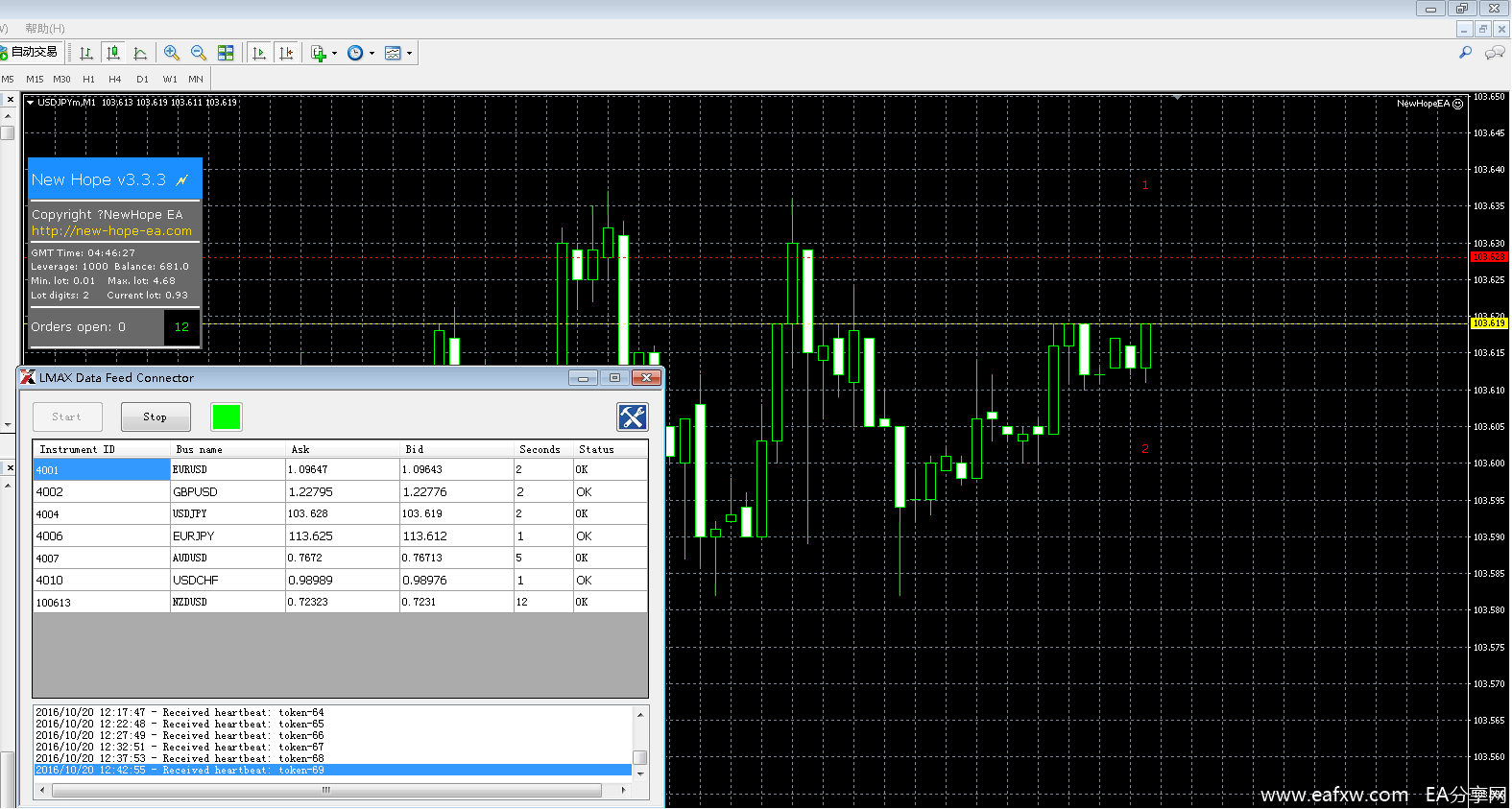Zoom out on the chart
The height and width of the screenshot is (809, 1512).
click(199, 54)
